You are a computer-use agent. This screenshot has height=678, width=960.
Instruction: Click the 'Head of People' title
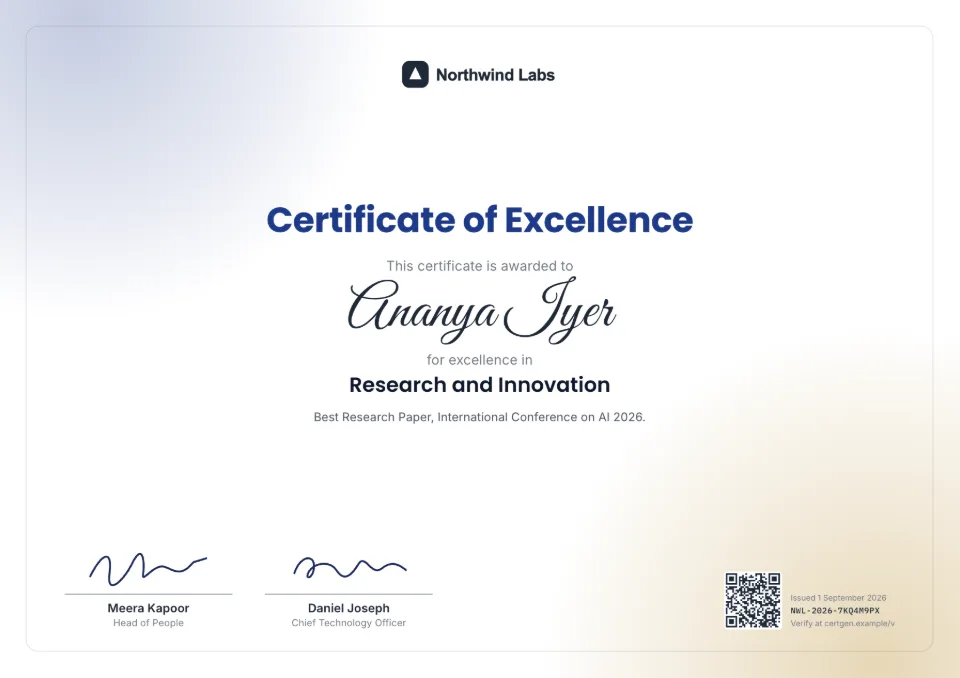(x=148, y=623)
